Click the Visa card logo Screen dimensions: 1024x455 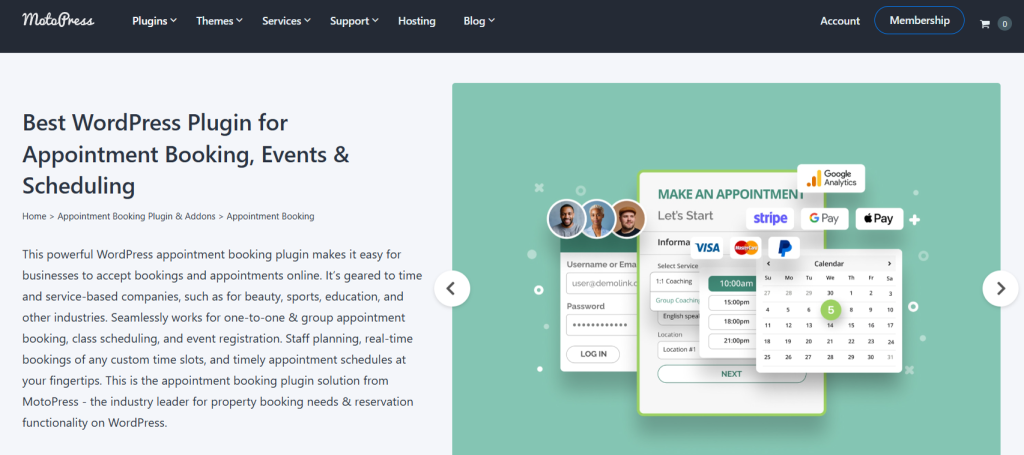pos(707,247)
